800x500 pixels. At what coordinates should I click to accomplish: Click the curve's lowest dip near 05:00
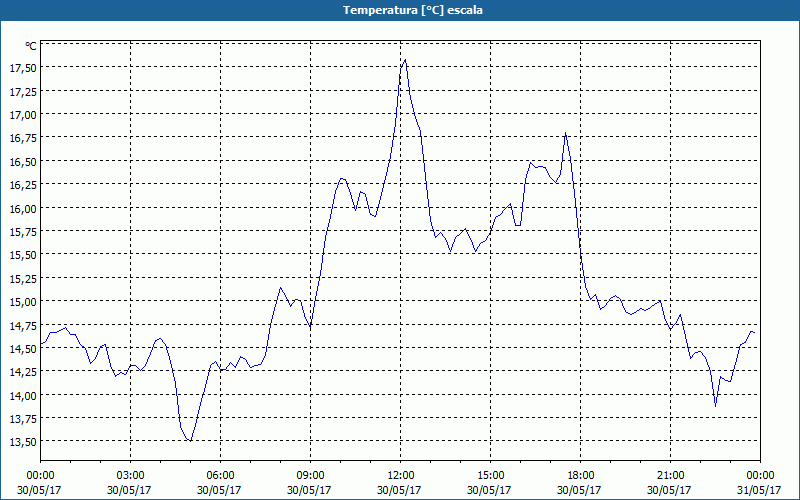point(190,441)
